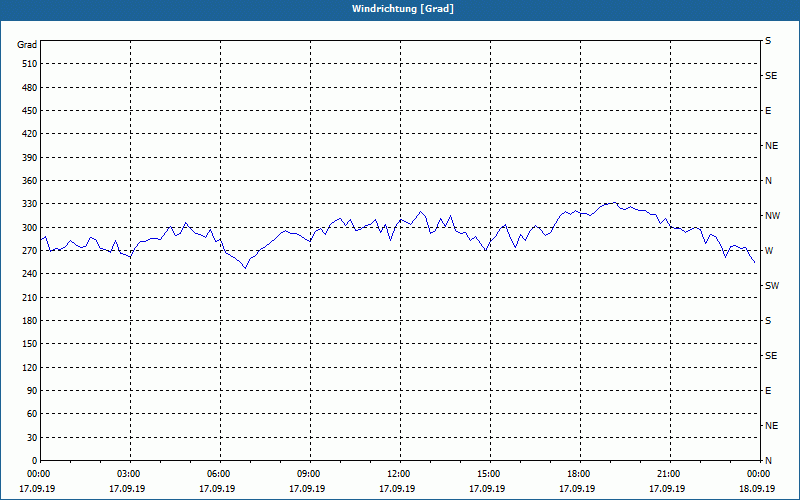Click the 240 value on left axis
This screenshot has width=800, height=500.
click(x=30, y=274)
